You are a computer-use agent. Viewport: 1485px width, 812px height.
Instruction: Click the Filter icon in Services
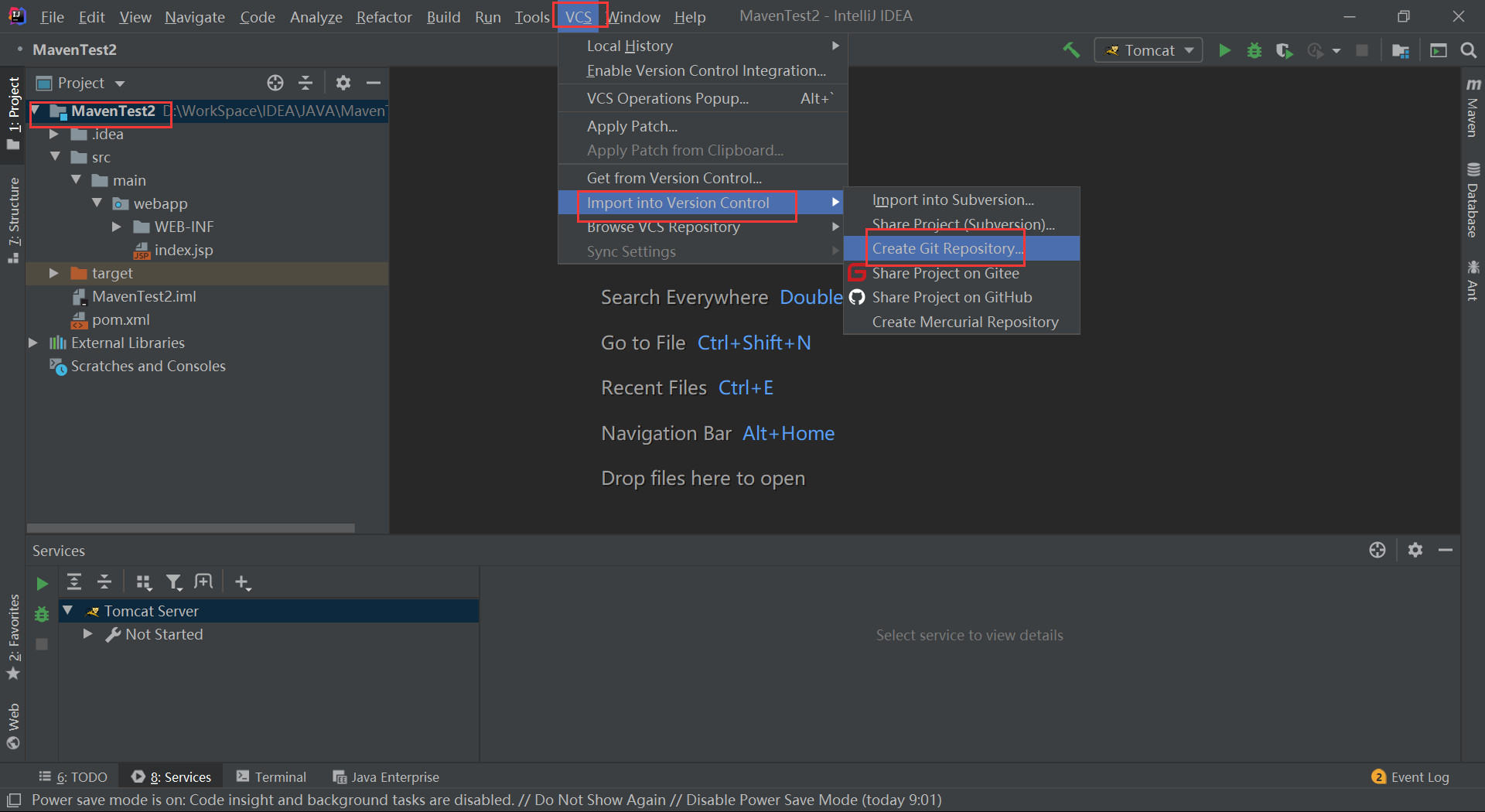pyautogui.click(x=174, y=582)
